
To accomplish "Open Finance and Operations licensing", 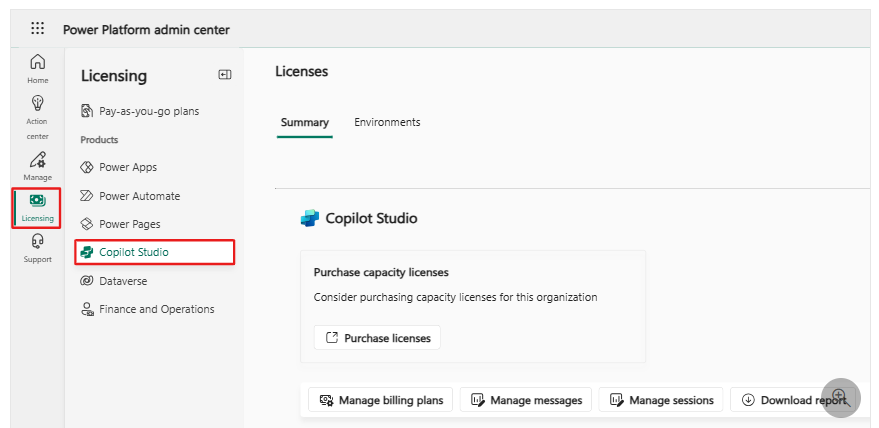I will [156, 309].
